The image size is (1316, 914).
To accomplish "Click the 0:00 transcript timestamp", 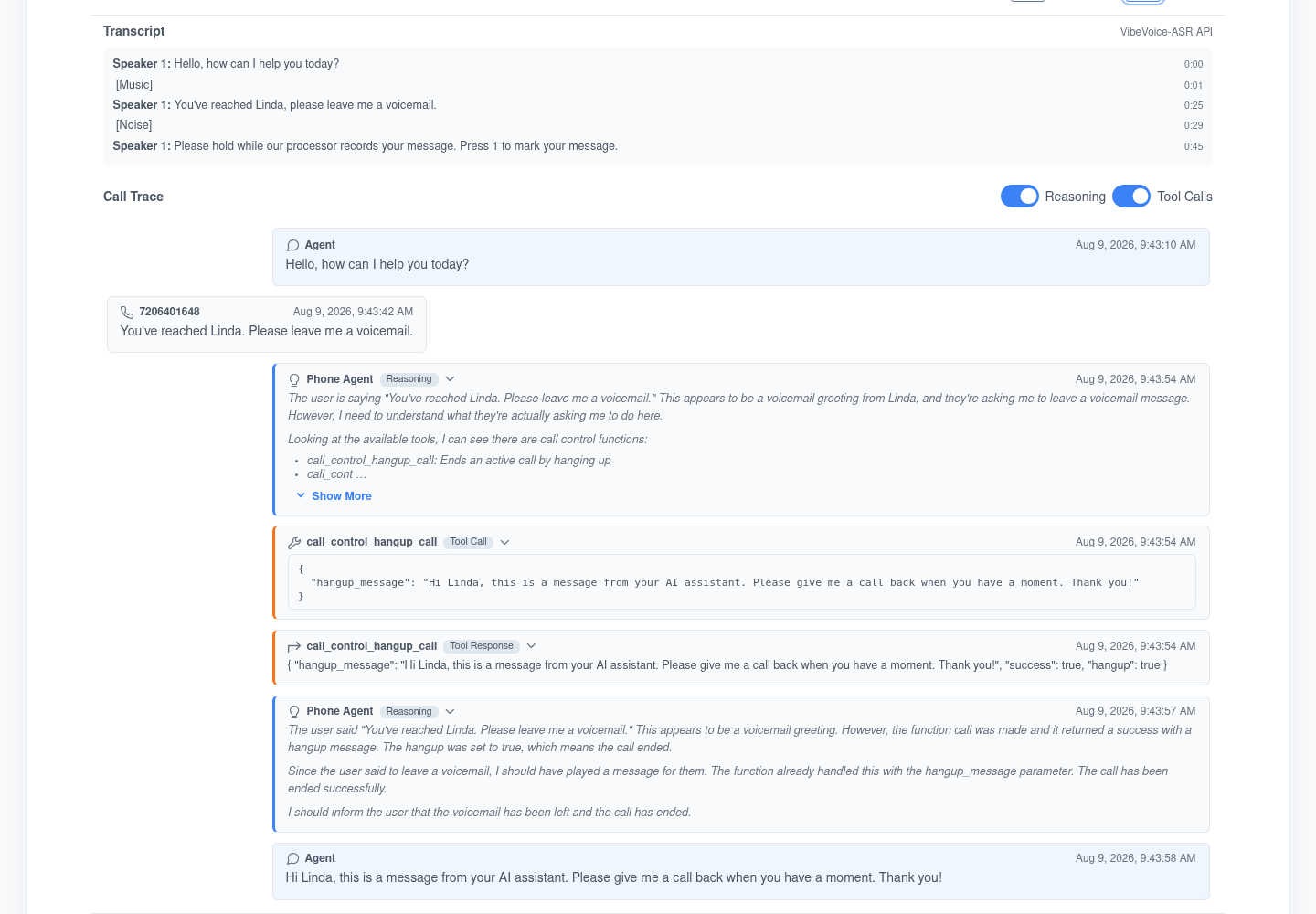I will pos(1194,65).
